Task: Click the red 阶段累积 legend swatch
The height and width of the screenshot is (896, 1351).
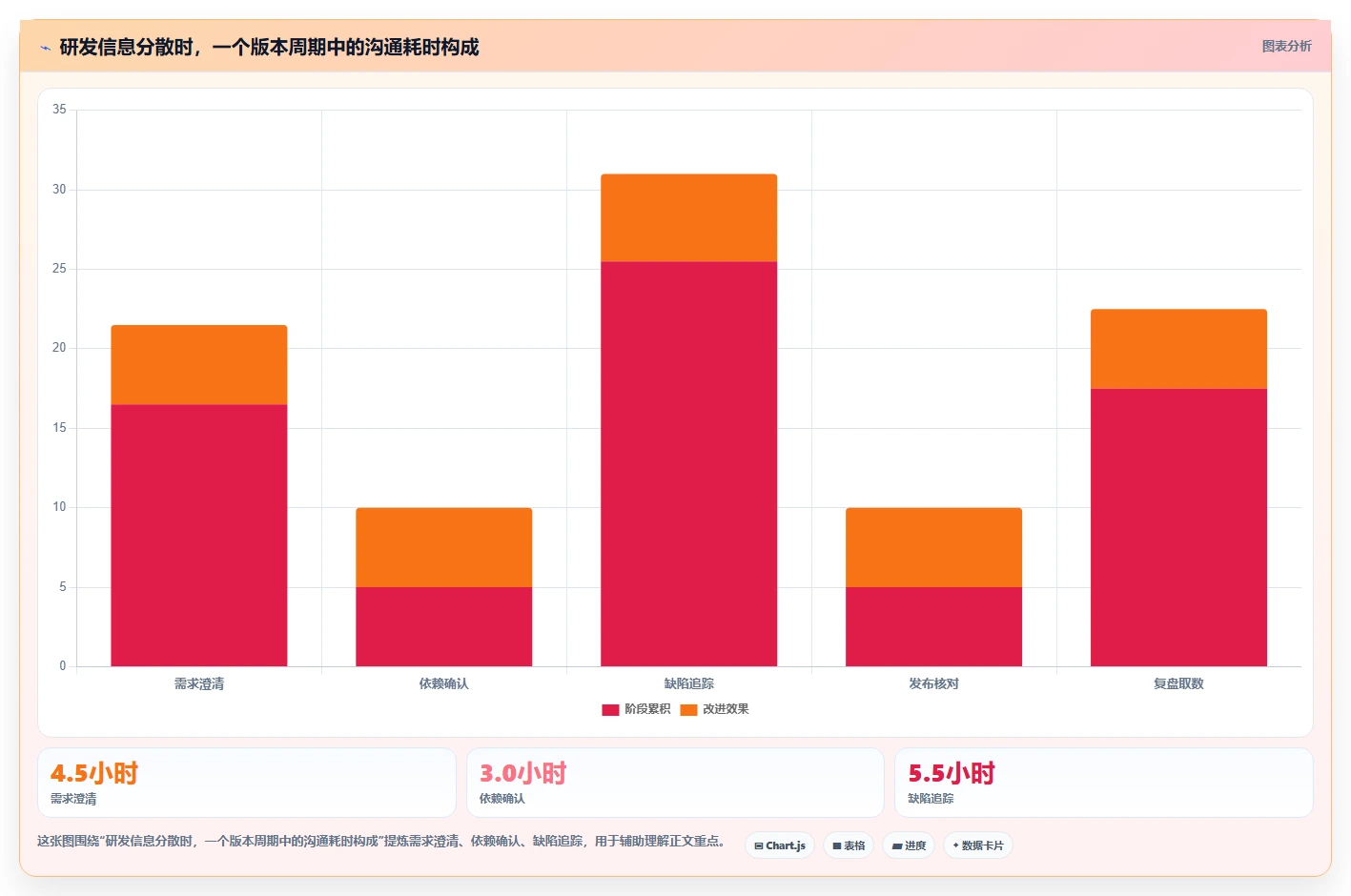Action: tap(610, 710)
